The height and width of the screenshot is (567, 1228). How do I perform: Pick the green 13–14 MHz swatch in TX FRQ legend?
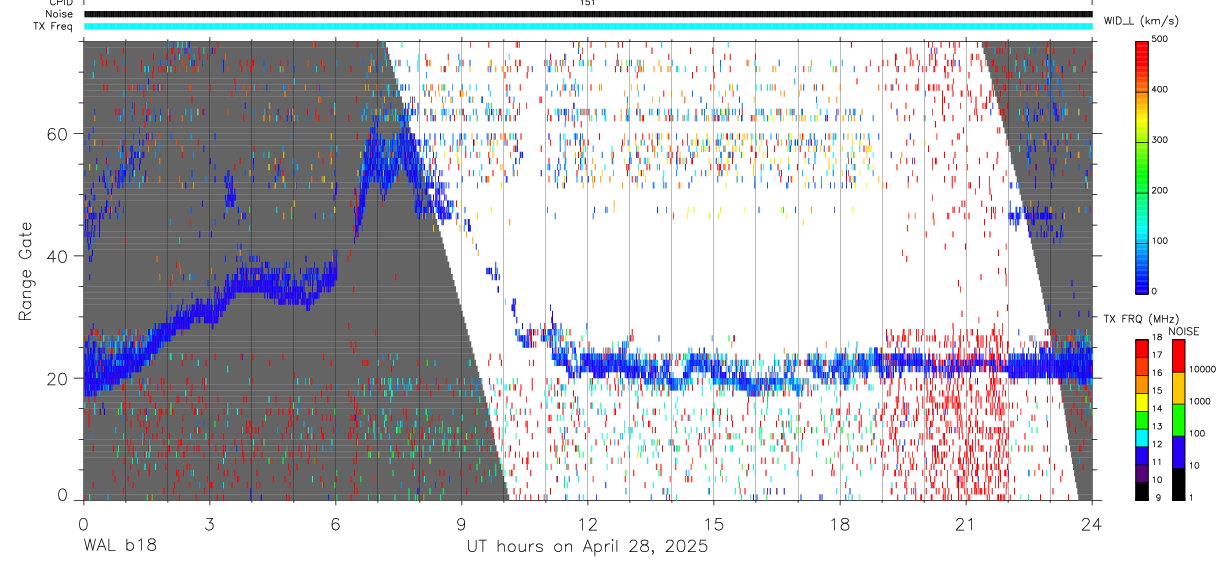1142,419
